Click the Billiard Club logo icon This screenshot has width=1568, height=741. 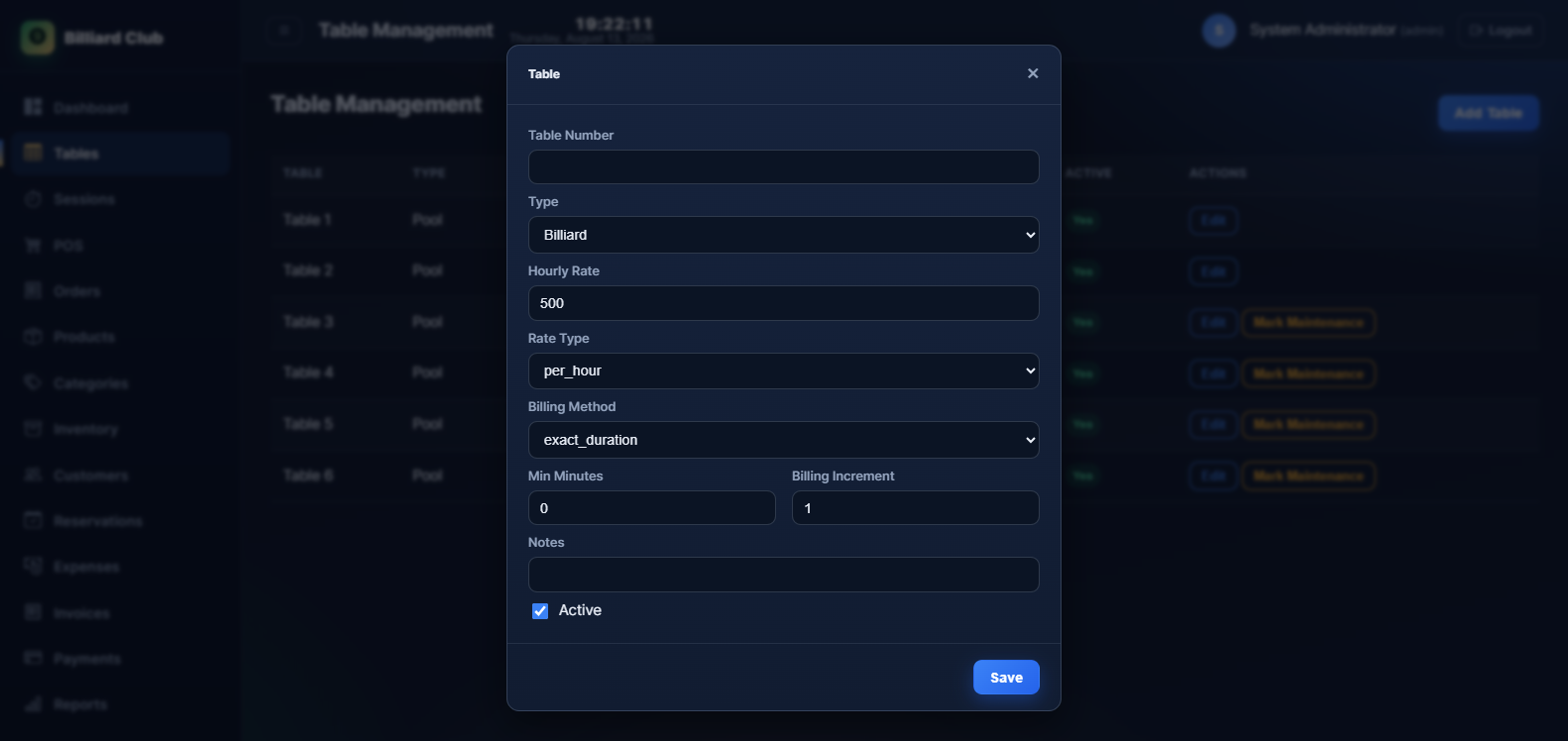38,38
